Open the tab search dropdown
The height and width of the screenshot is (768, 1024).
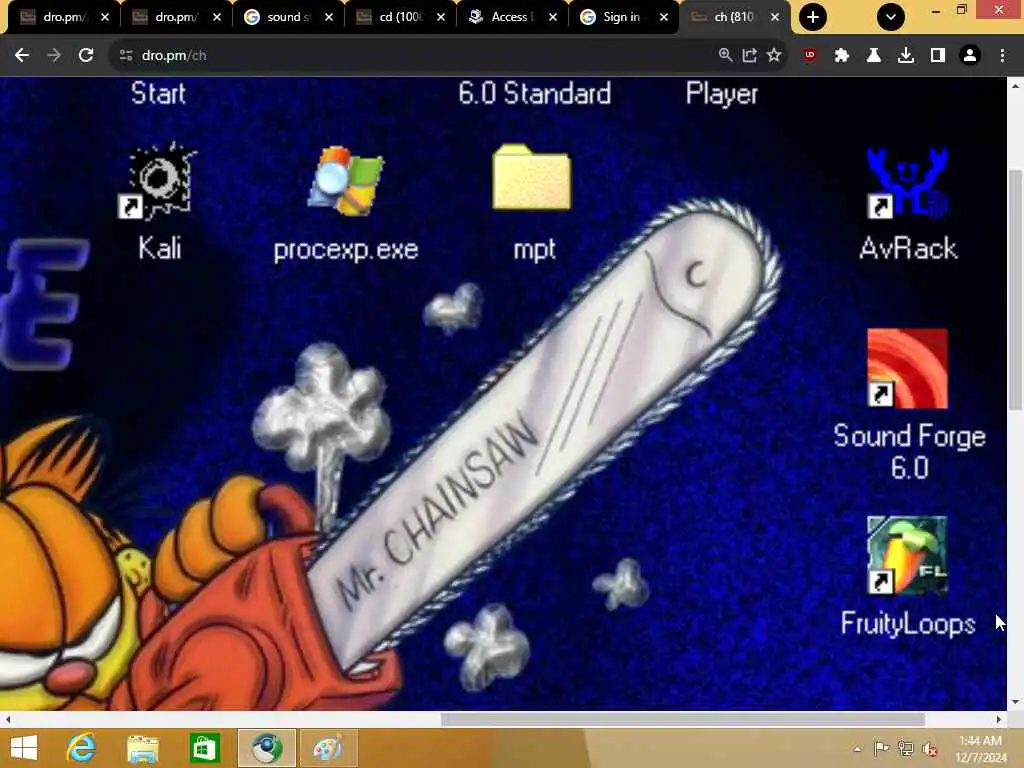tap(891, 17)
